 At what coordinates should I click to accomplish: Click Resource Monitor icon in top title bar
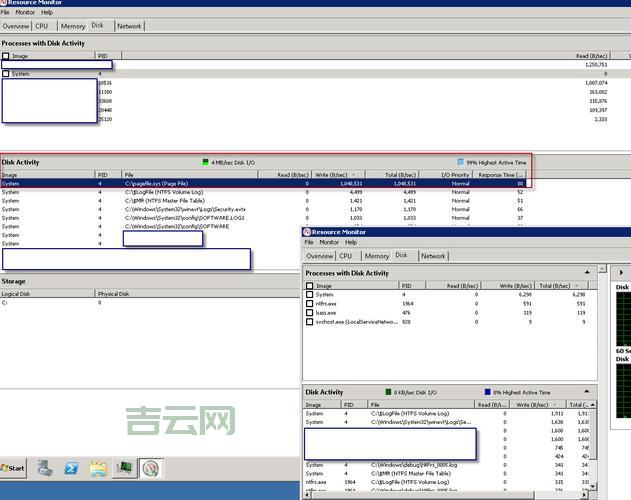click(x=4, y=3)
